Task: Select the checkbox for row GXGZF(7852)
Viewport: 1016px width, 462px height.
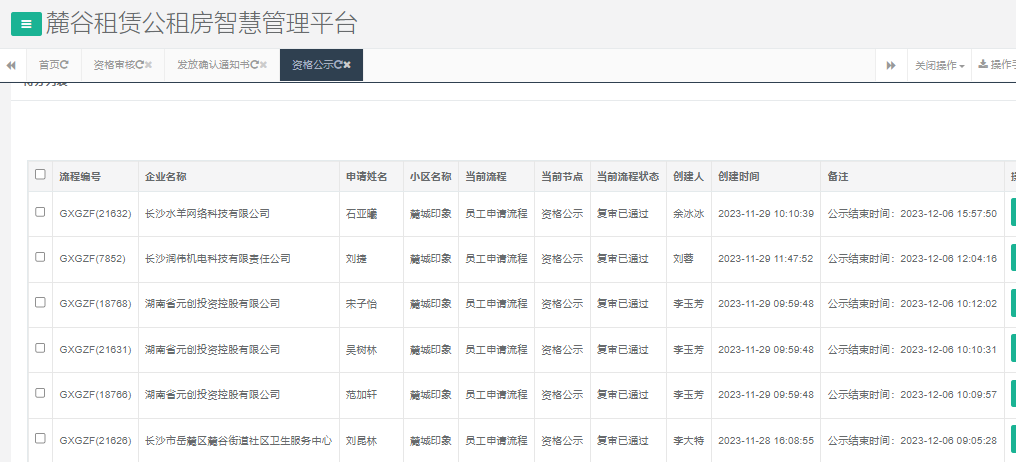Action: (40, 257)
